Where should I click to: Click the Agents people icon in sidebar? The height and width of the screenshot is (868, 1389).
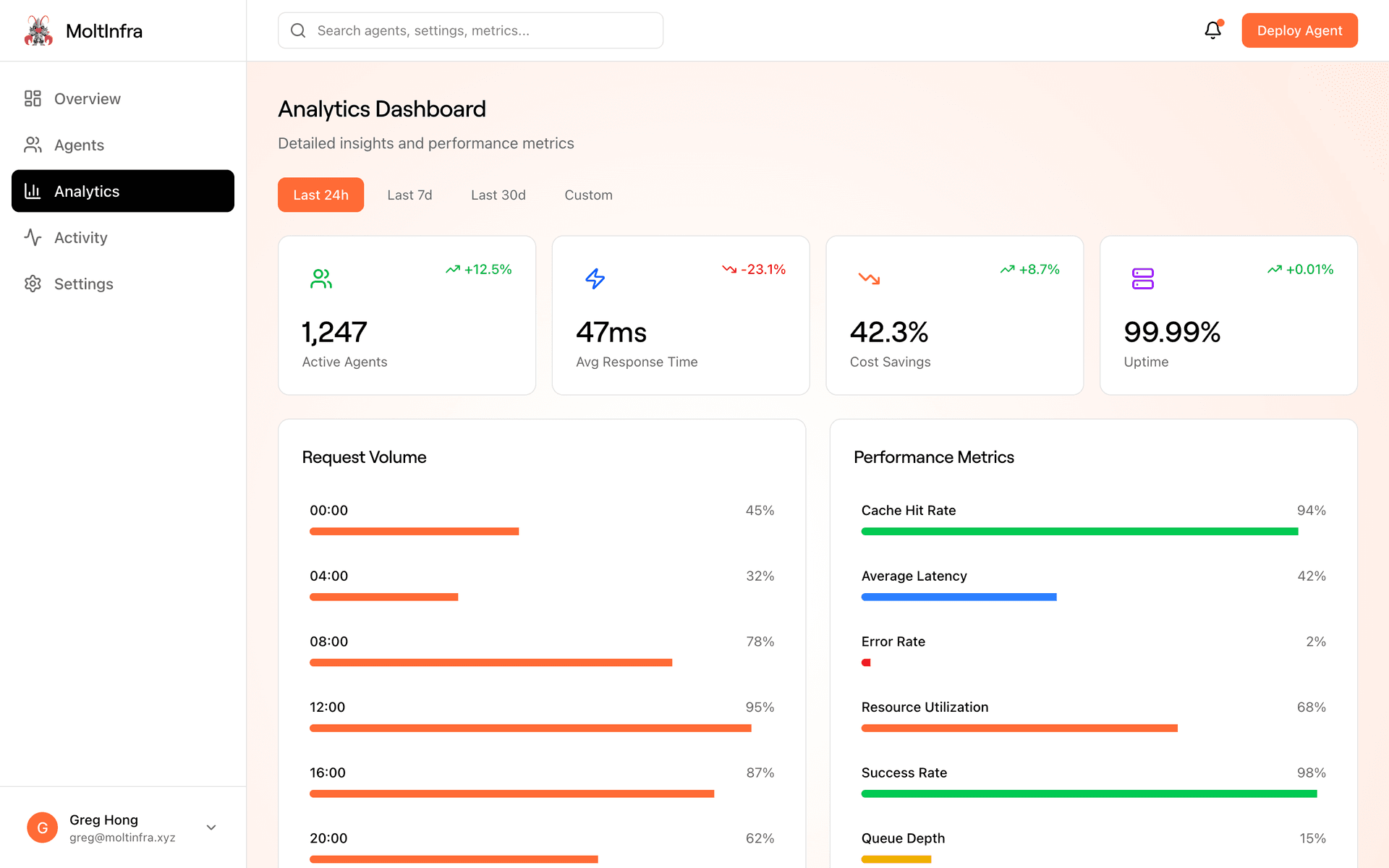pos(33,145)
